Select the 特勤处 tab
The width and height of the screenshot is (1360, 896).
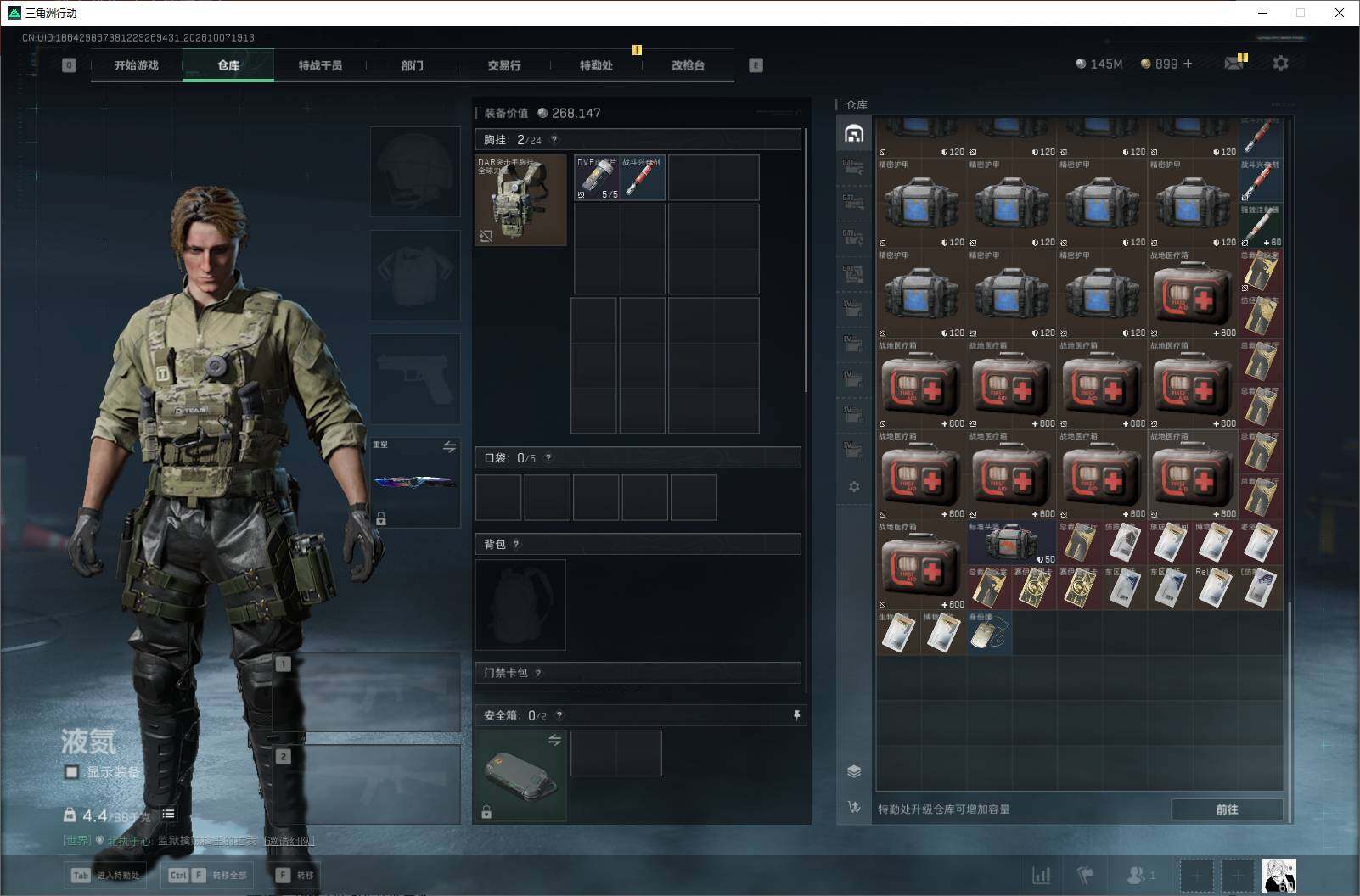point(596,65)
